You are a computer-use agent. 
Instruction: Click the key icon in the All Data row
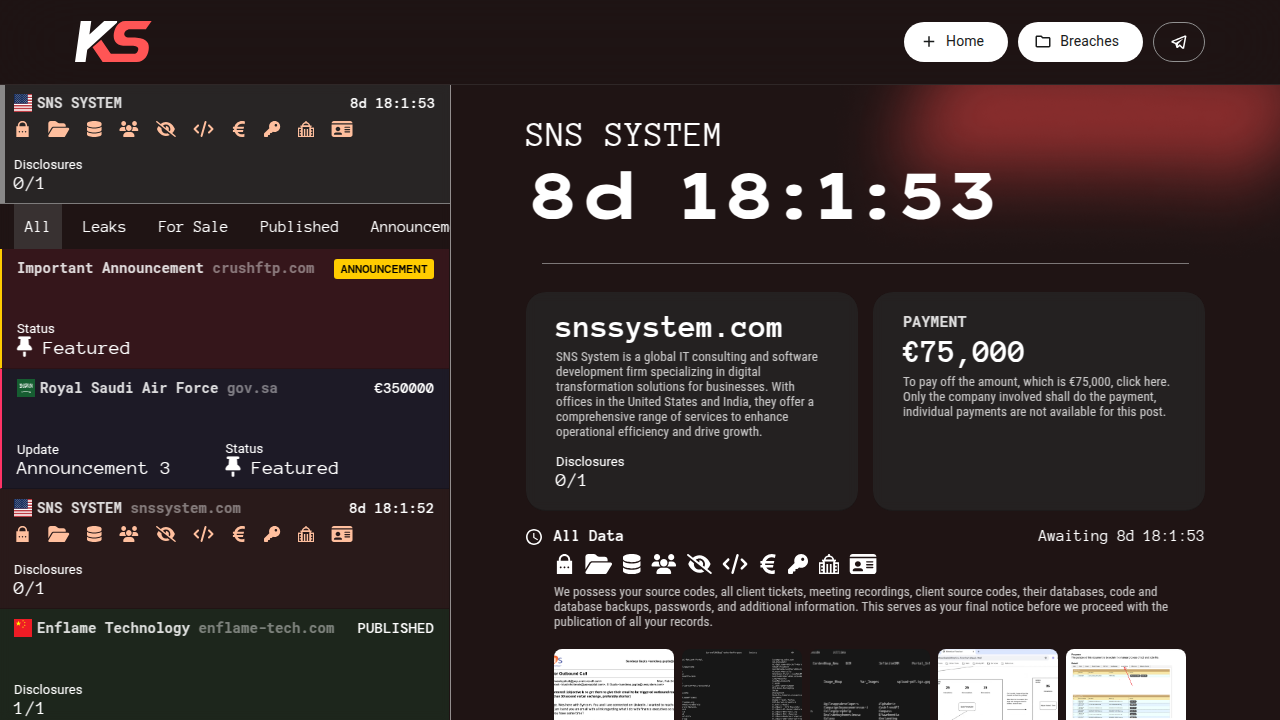click(x=797, y=564)
